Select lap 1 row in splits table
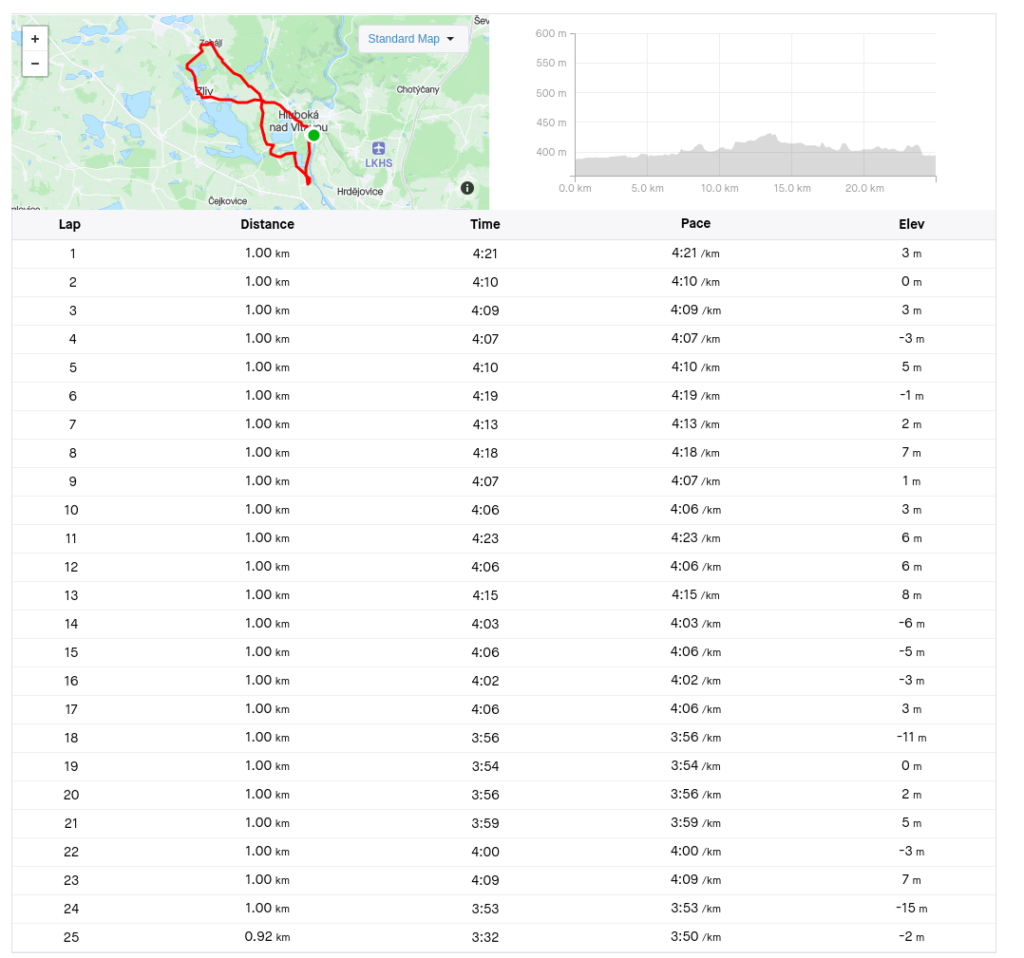 point(504,253)
